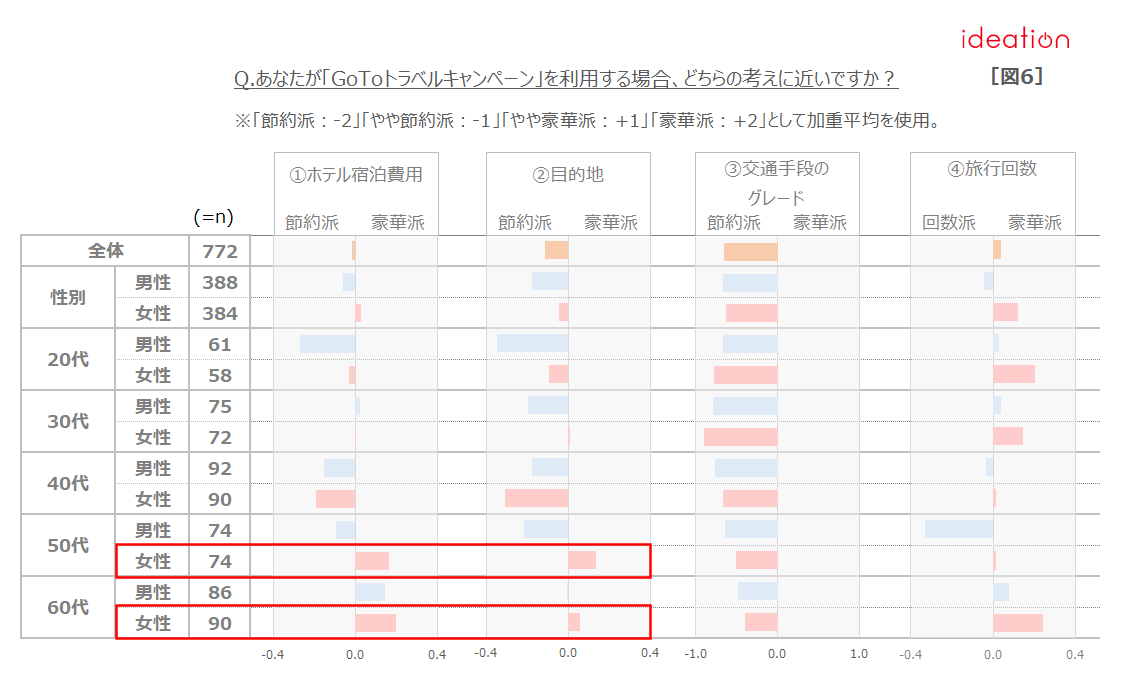This screenshot has width=1131, height=699.
Task: Click the (=n) column label
Action: [x=214, y=216]
